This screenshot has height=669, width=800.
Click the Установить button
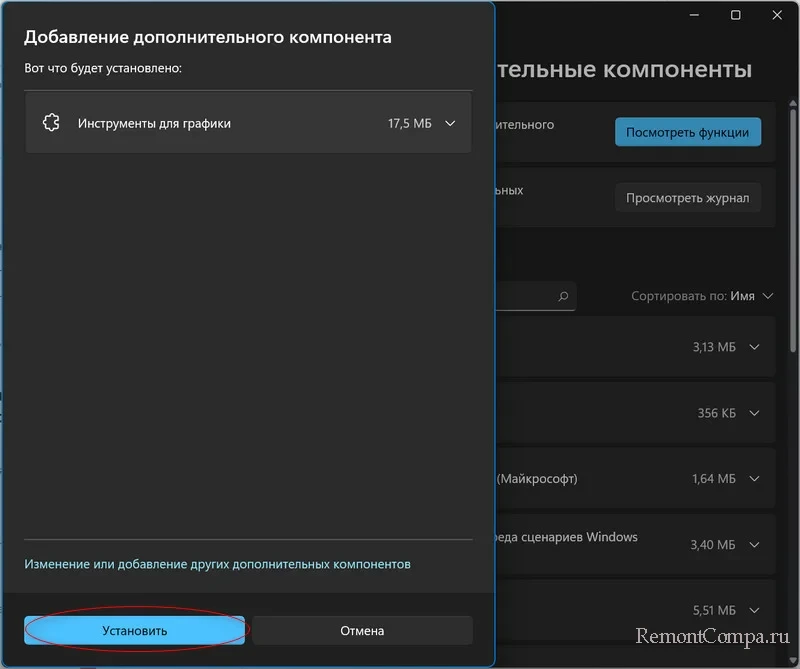click(135, 630)
